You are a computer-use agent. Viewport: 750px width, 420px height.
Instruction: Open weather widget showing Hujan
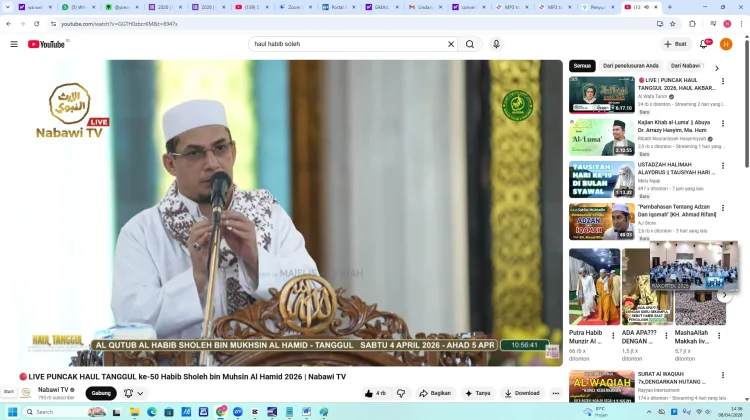[596, 412]
